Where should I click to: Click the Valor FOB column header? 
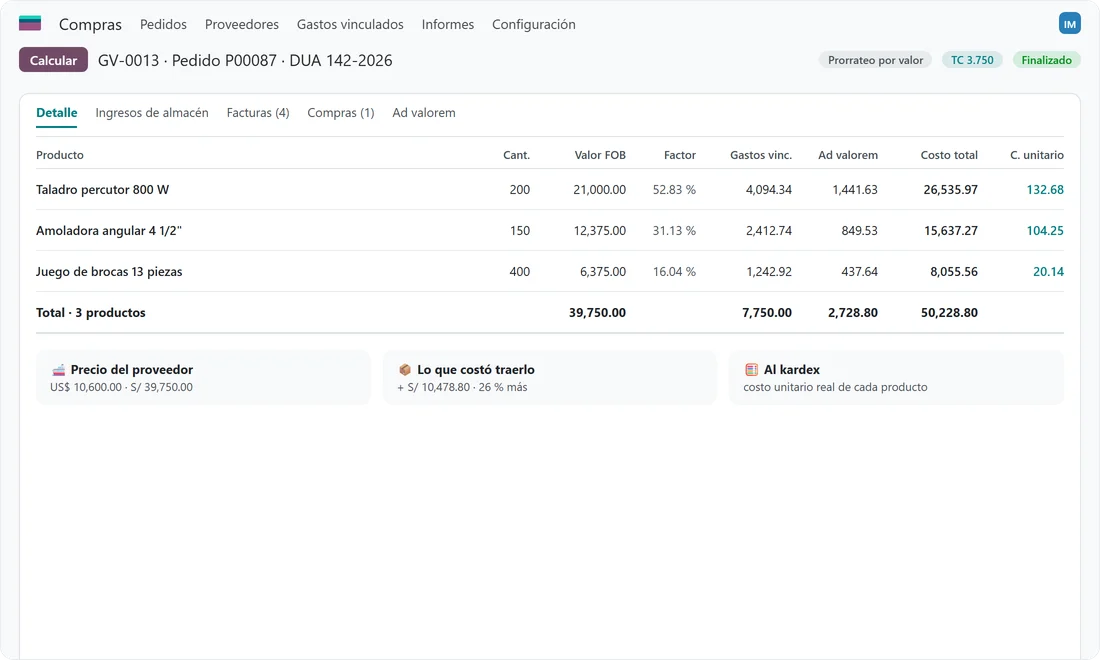point(600,155)
